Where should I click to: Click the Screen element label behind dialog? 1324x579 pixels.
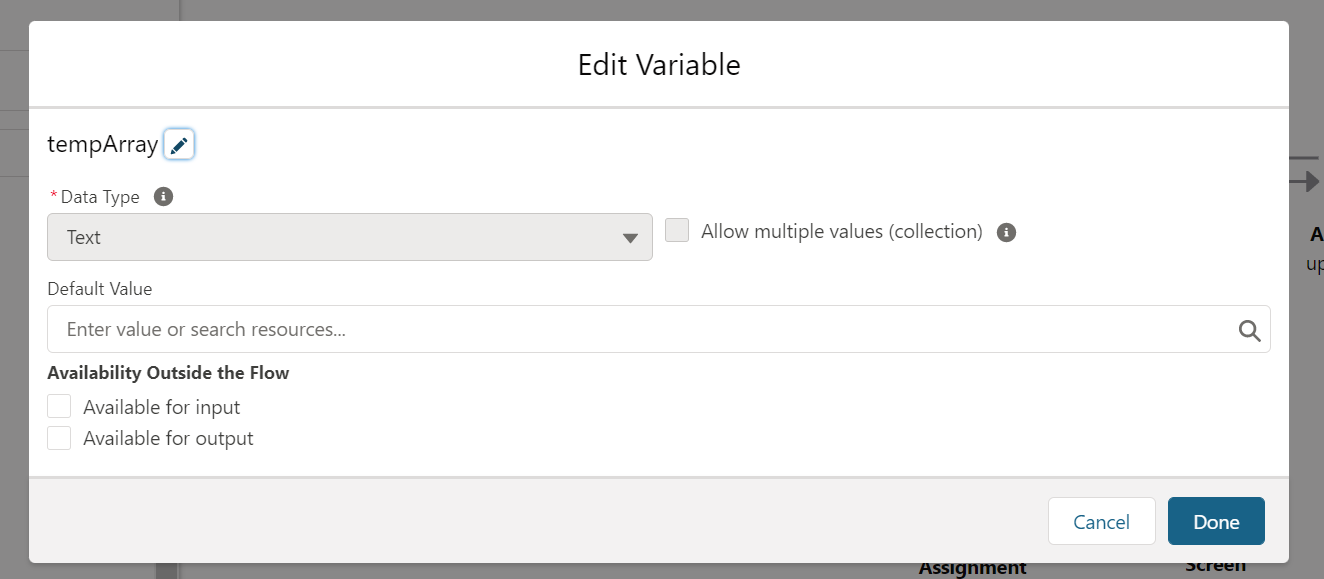coord(1215,565)
